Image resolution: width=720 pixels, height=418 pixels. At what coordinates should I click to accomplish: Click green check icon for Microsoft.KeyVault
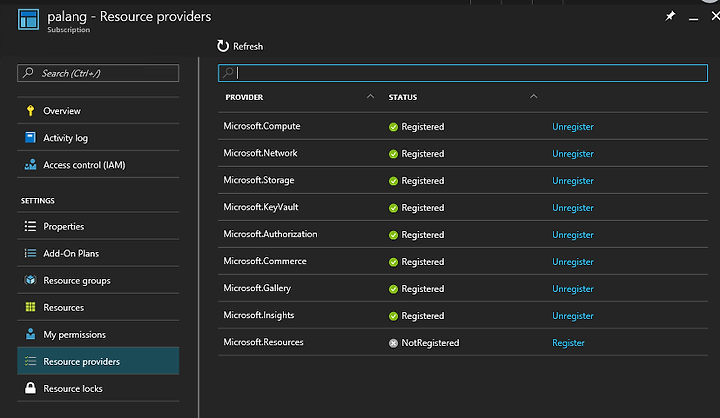pyautogui.click(x=393, y=208)
